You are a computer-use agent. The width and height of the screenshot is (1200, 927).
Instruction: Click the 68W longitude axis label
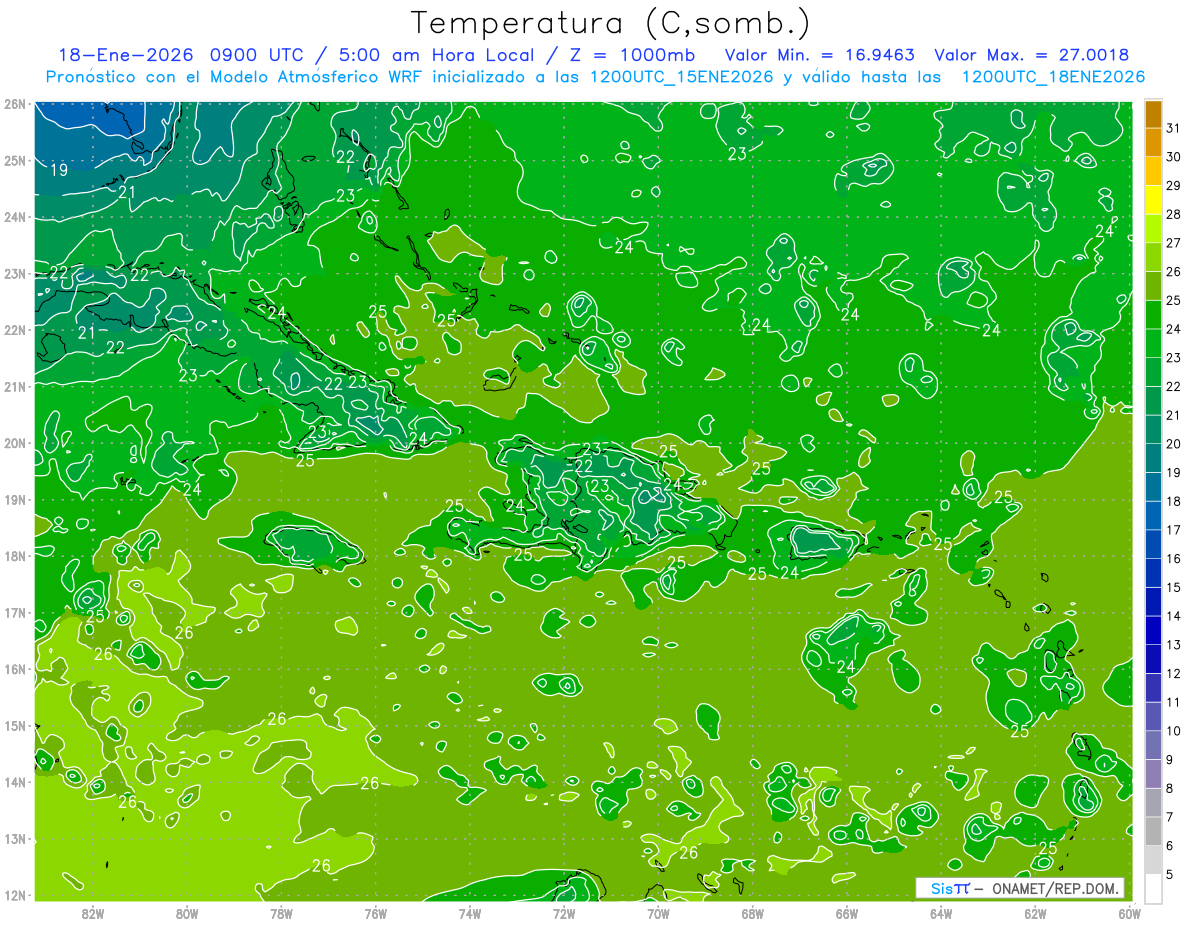click(x=752, y=913)
